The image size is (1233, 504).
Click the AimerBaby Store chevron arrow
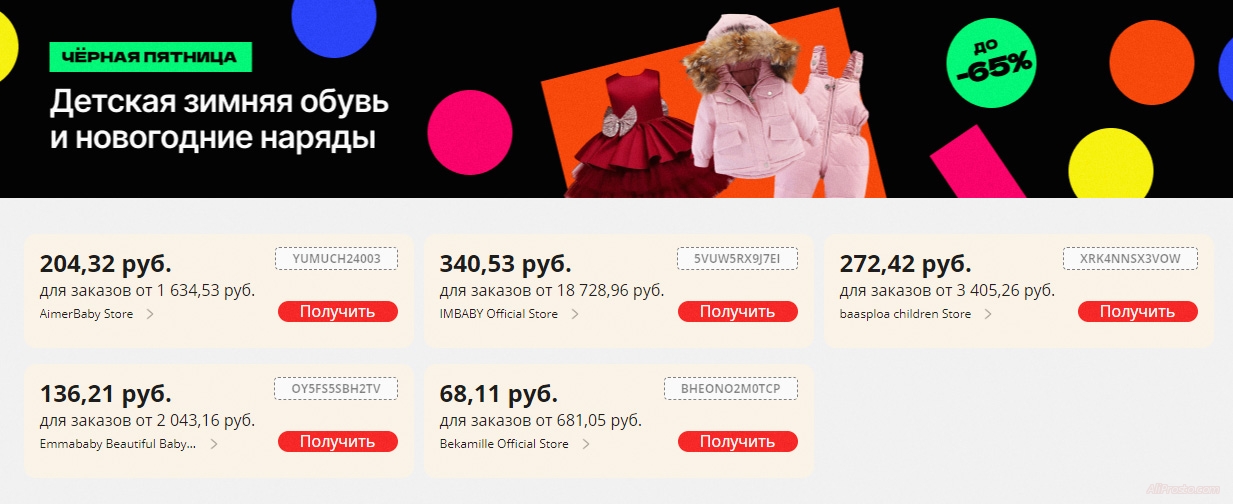[x=150, y=314]
